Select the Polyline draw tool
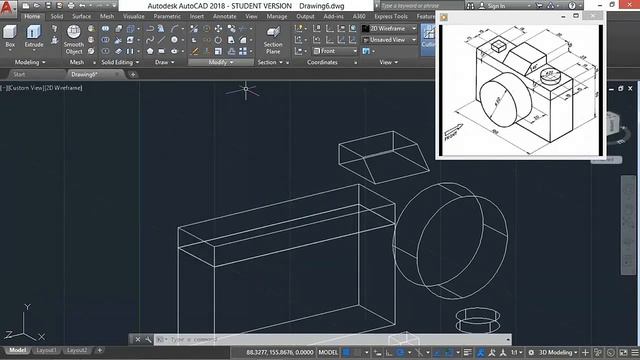 [x=150, y=29]
